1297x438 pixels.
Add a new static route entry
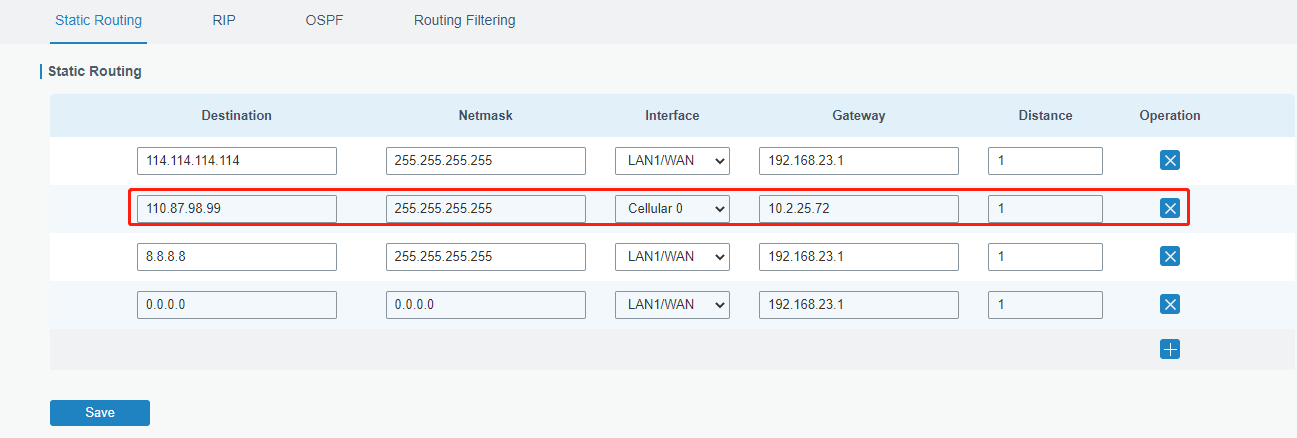[1169, 349]
